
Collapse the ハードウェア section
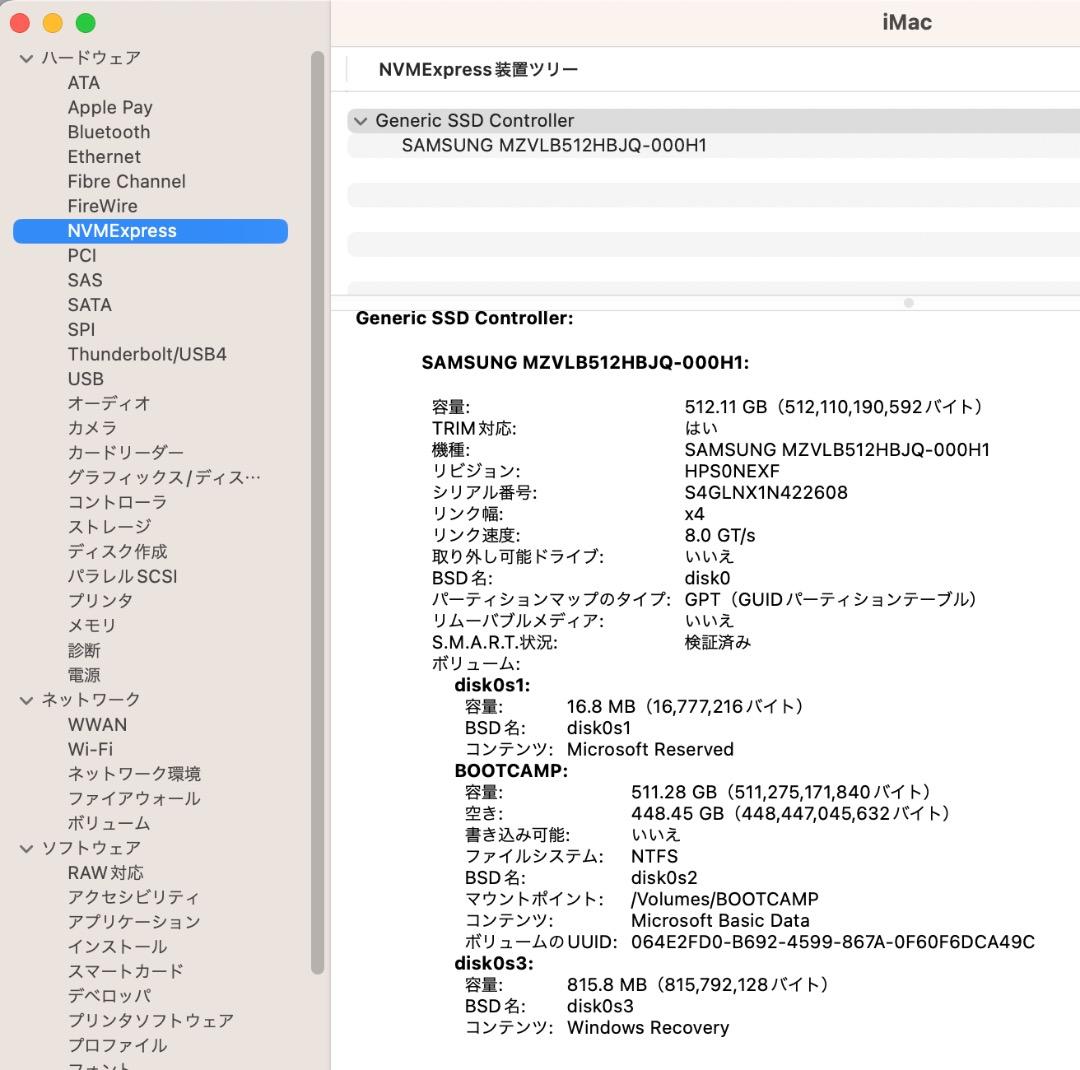click(26, 59)
